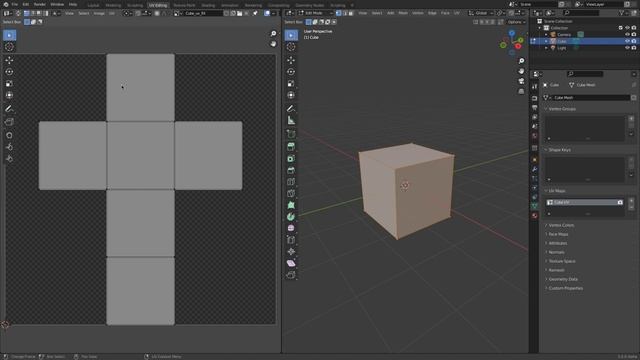The height and width of the screenshot is (360, 640).
Task: Hide the Camera object in outliner
Action: [x=627, y=35]
